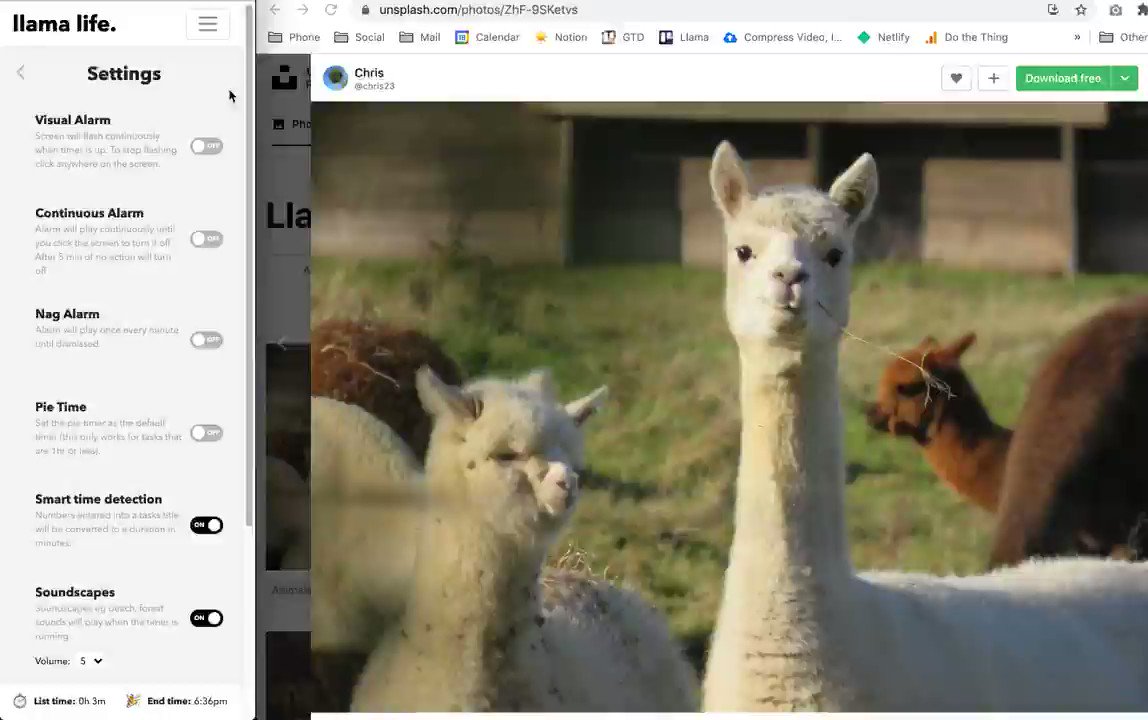Open the Mail bookmarks folder
Image resolution: width=1148 pixels, height=720 pixels.
pos(420,37)
